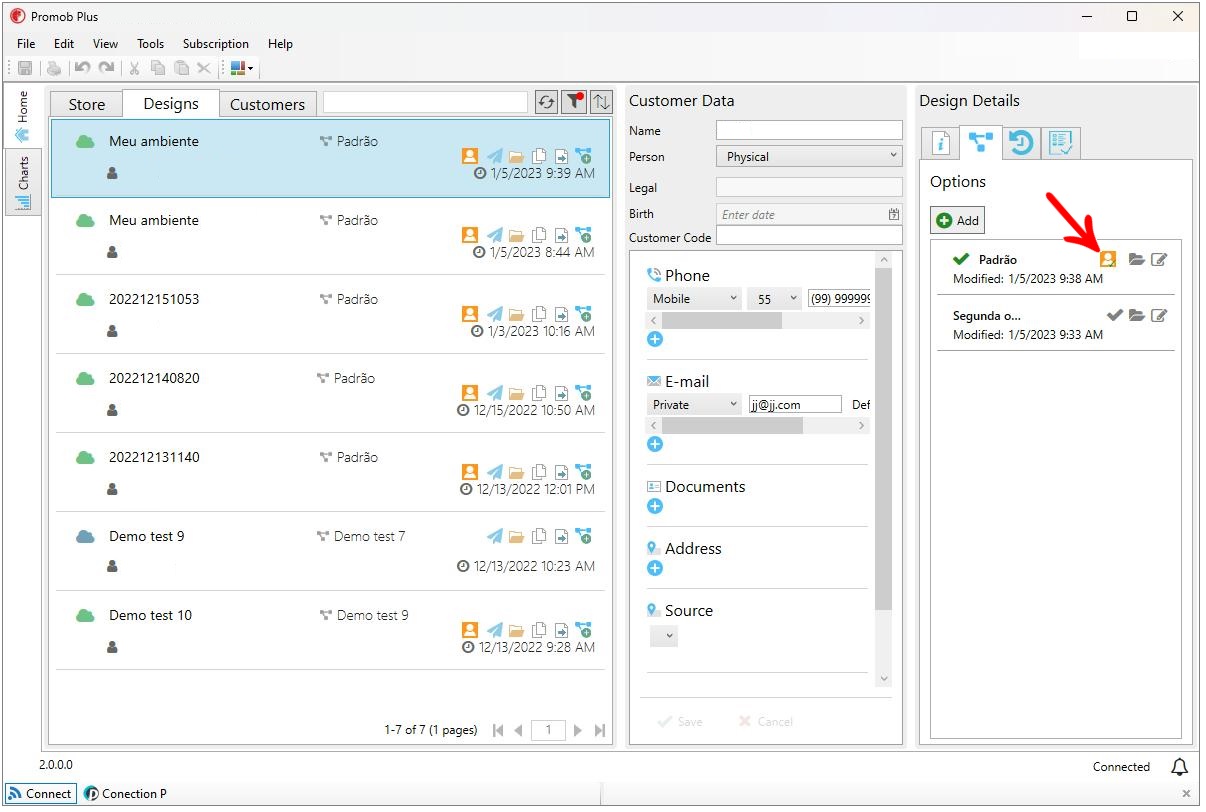Image resolution: width=1206 pixels, height=812 pixels.
Task: Go to the last page of designs
Action: tap(600, 730)
